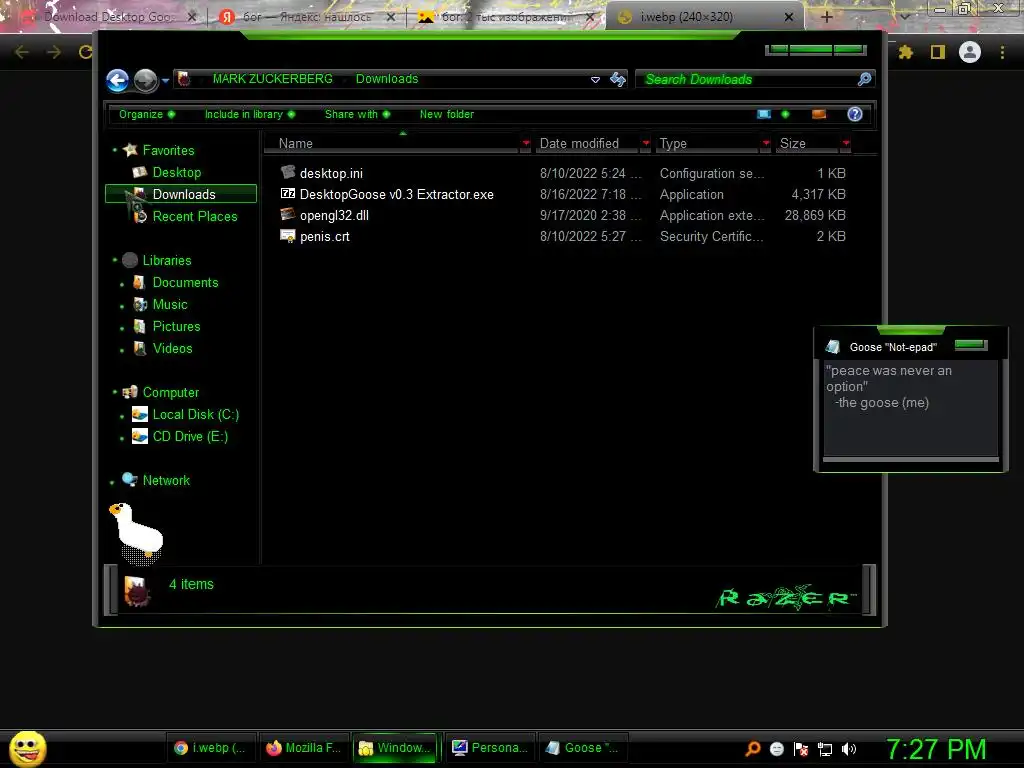Viewport: 1024px width, 768px height.
Task: Switch to i.webp Chrome taskbar button
Action: 210,748
